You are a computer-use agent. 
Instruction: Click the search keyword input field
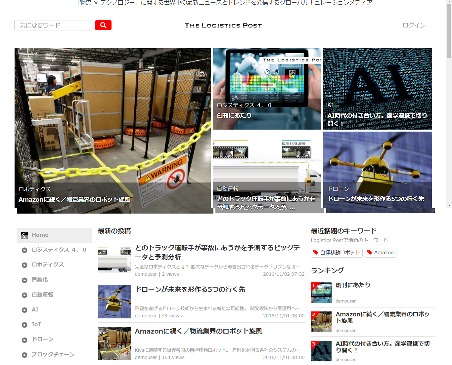click(x=54, y=25)
